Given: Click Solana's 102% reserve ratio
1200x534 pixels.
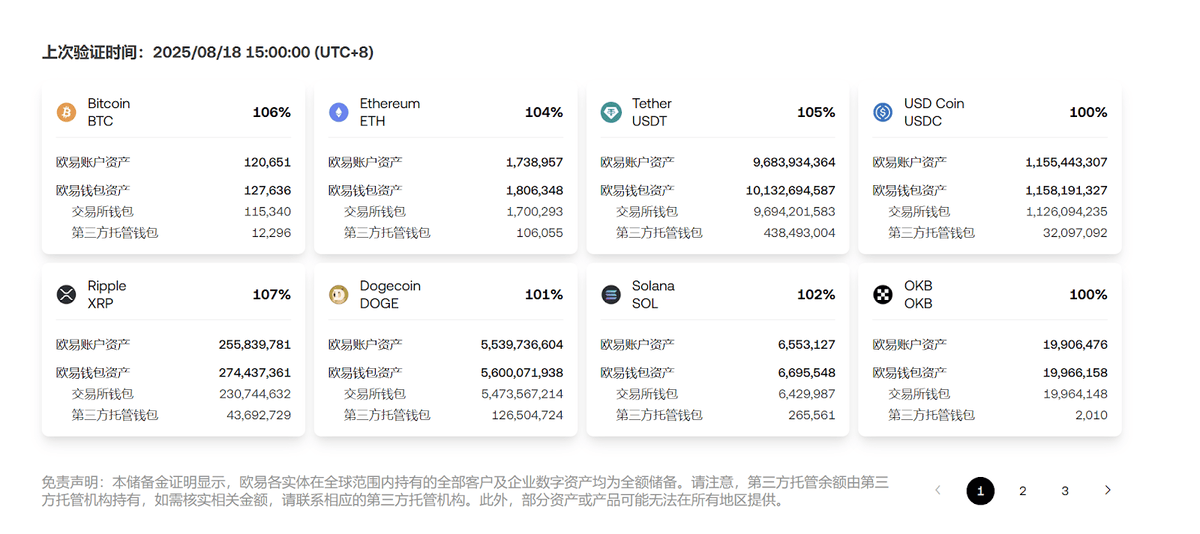Looking at the screenshot, I should coord(816,294).
